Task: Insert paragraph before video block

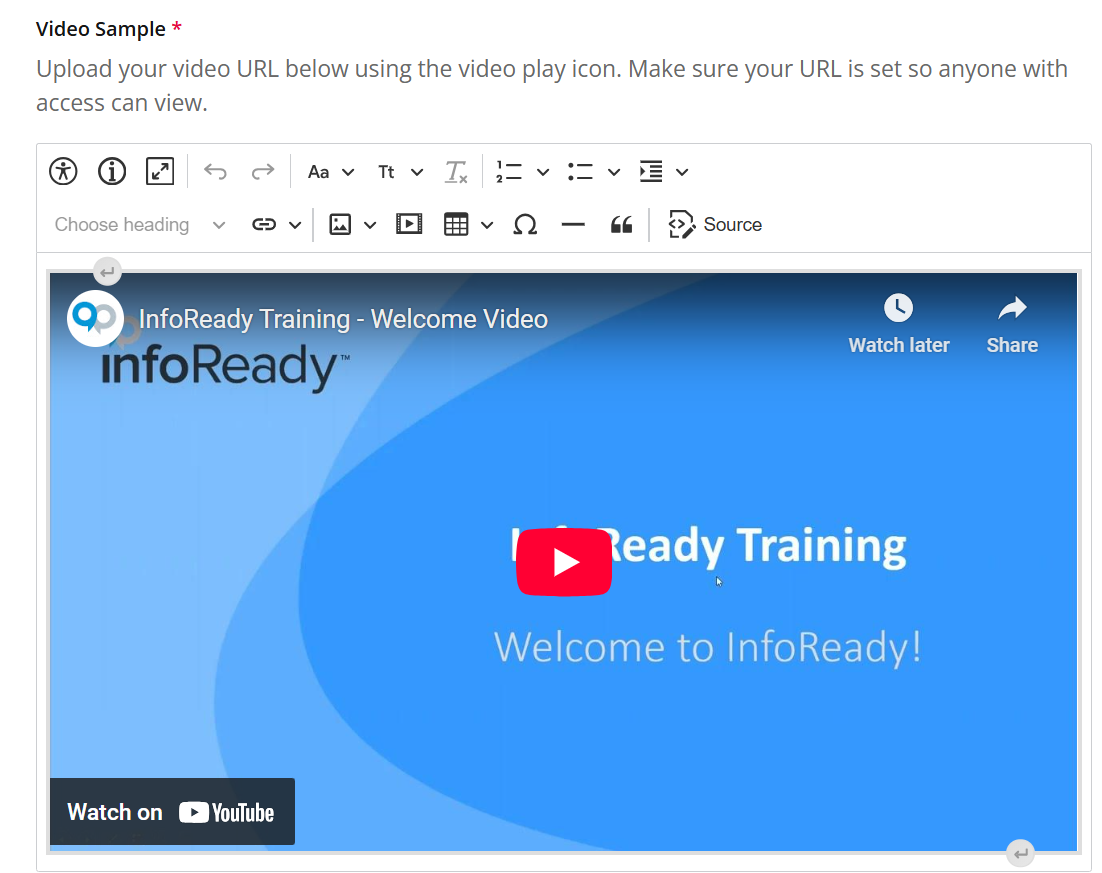Action: [108, 271]
